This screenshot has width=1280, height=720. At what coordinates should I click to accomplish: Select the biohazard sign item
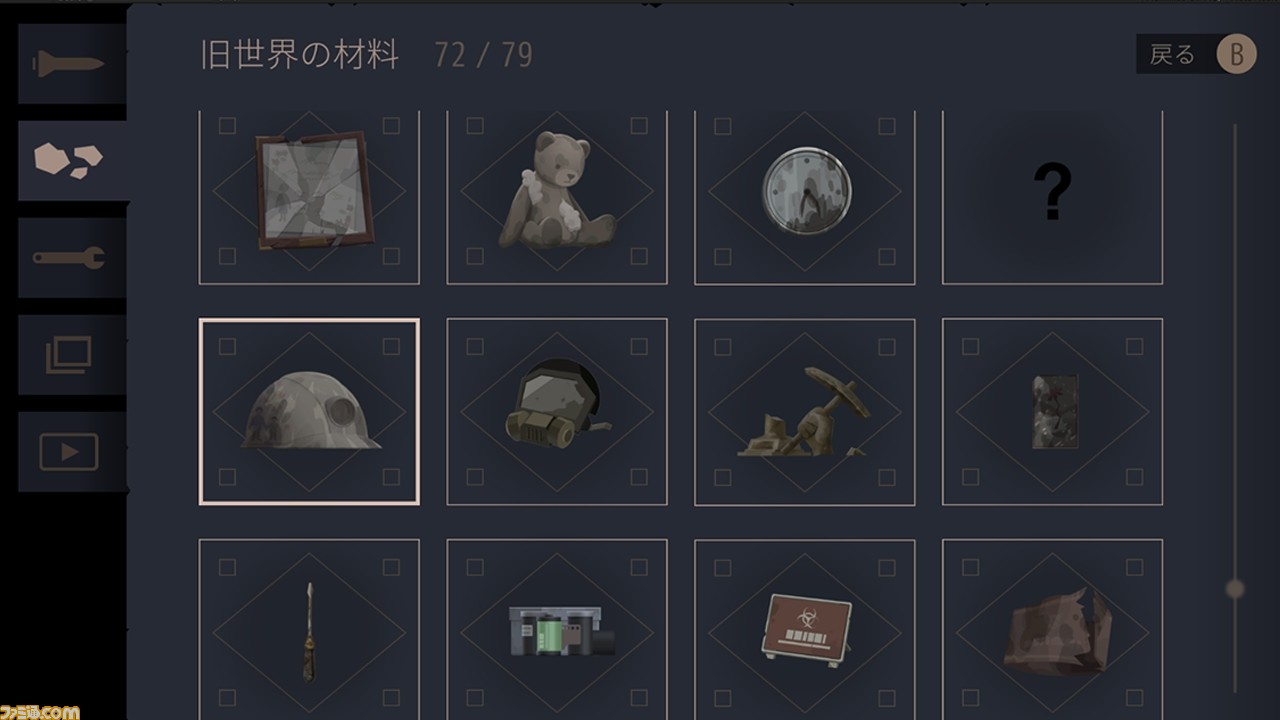click(x=805, y=630)
